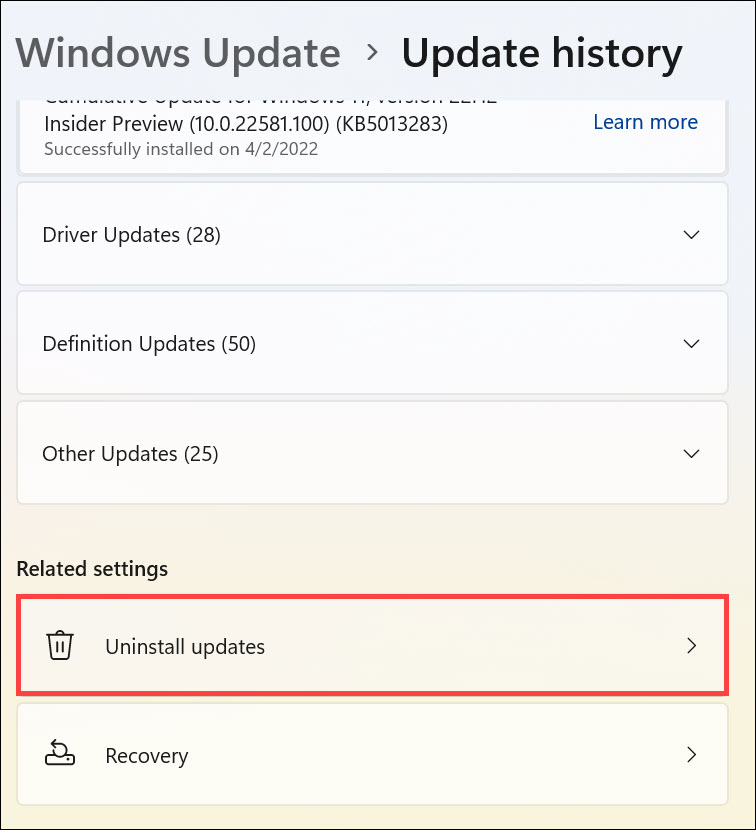Click the Related settings heading
Image resolution: width=756 pixels, height=830 pixels.
(x=92, y=569)
